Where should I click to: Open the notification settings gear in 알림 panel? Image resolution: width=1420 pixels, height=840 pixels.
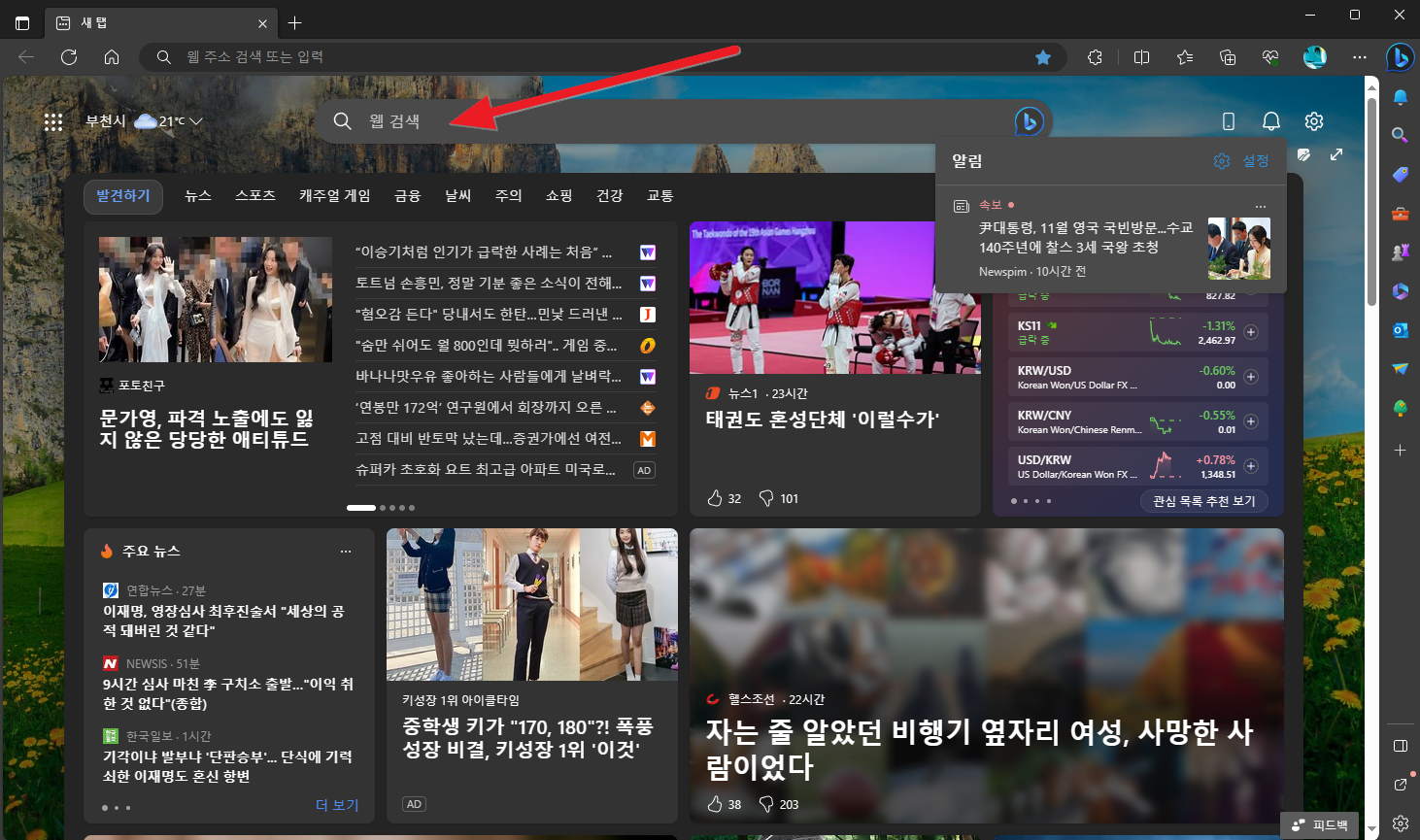point(1221,160)
